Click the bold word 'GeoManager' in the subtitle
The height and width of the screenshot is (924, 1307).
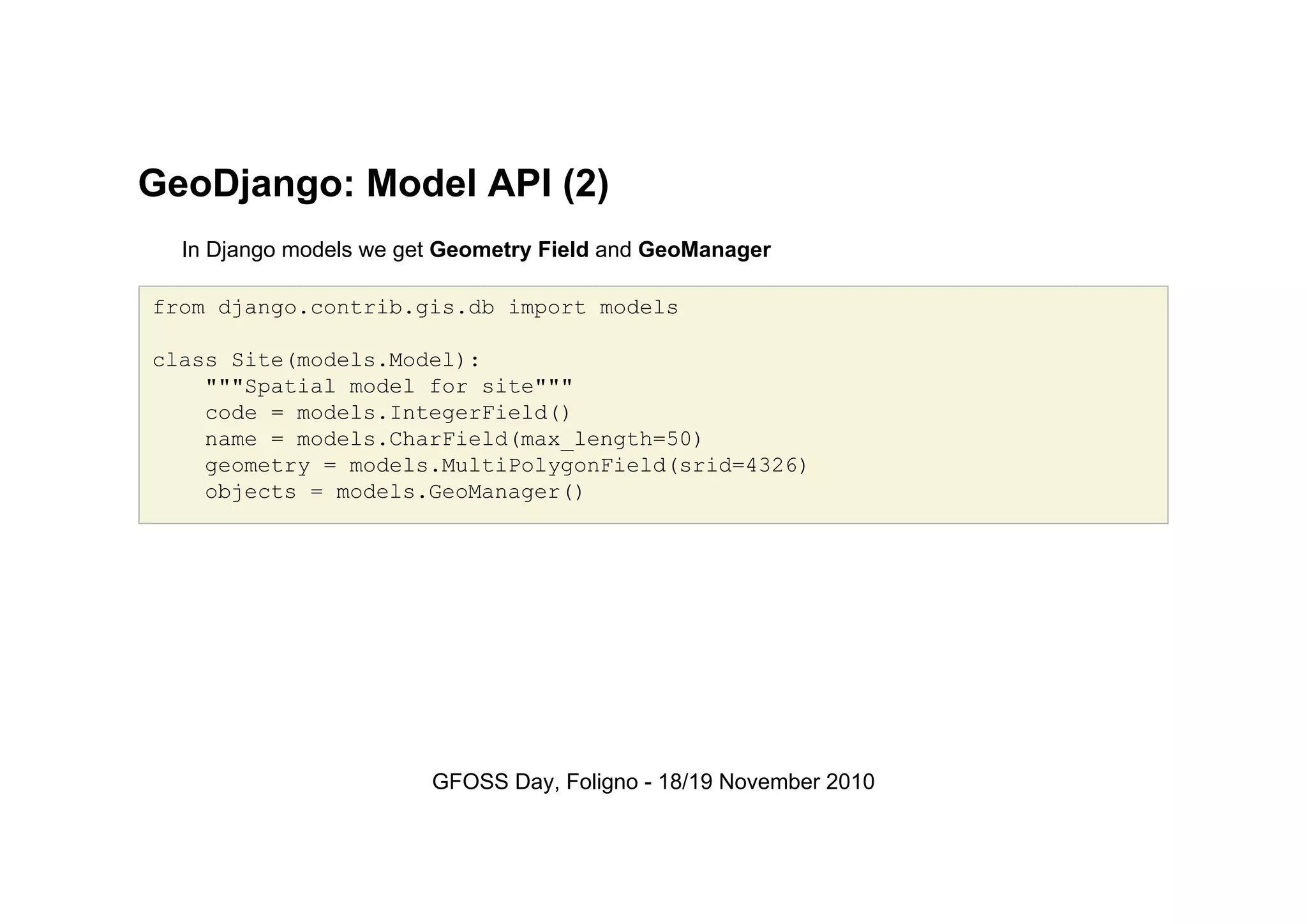[x=704, y=250]
